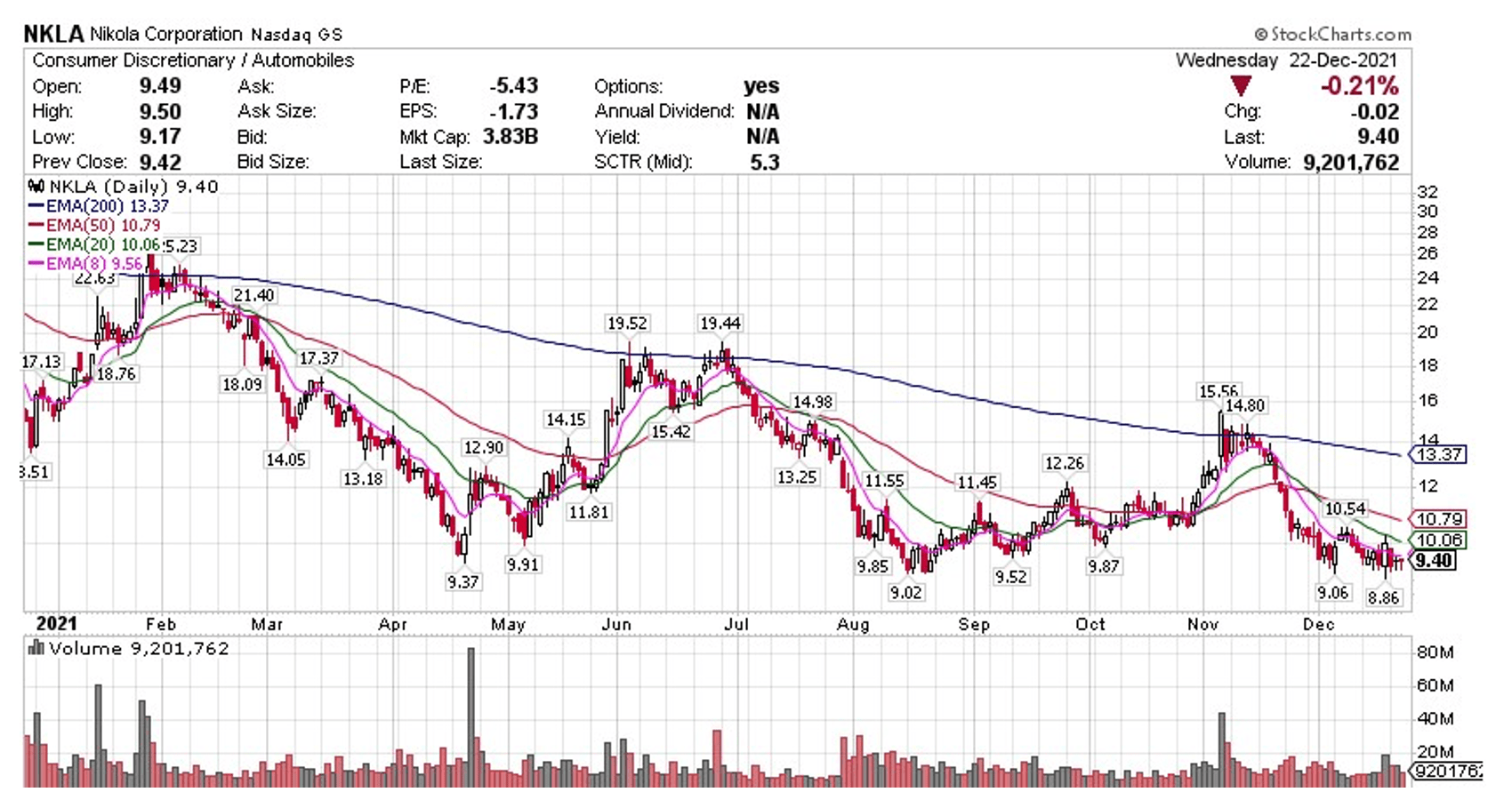Viewport: 1512px width, 800px height.
Task: Click the 14.15 price annotation
Action: [x=566, y=420]
